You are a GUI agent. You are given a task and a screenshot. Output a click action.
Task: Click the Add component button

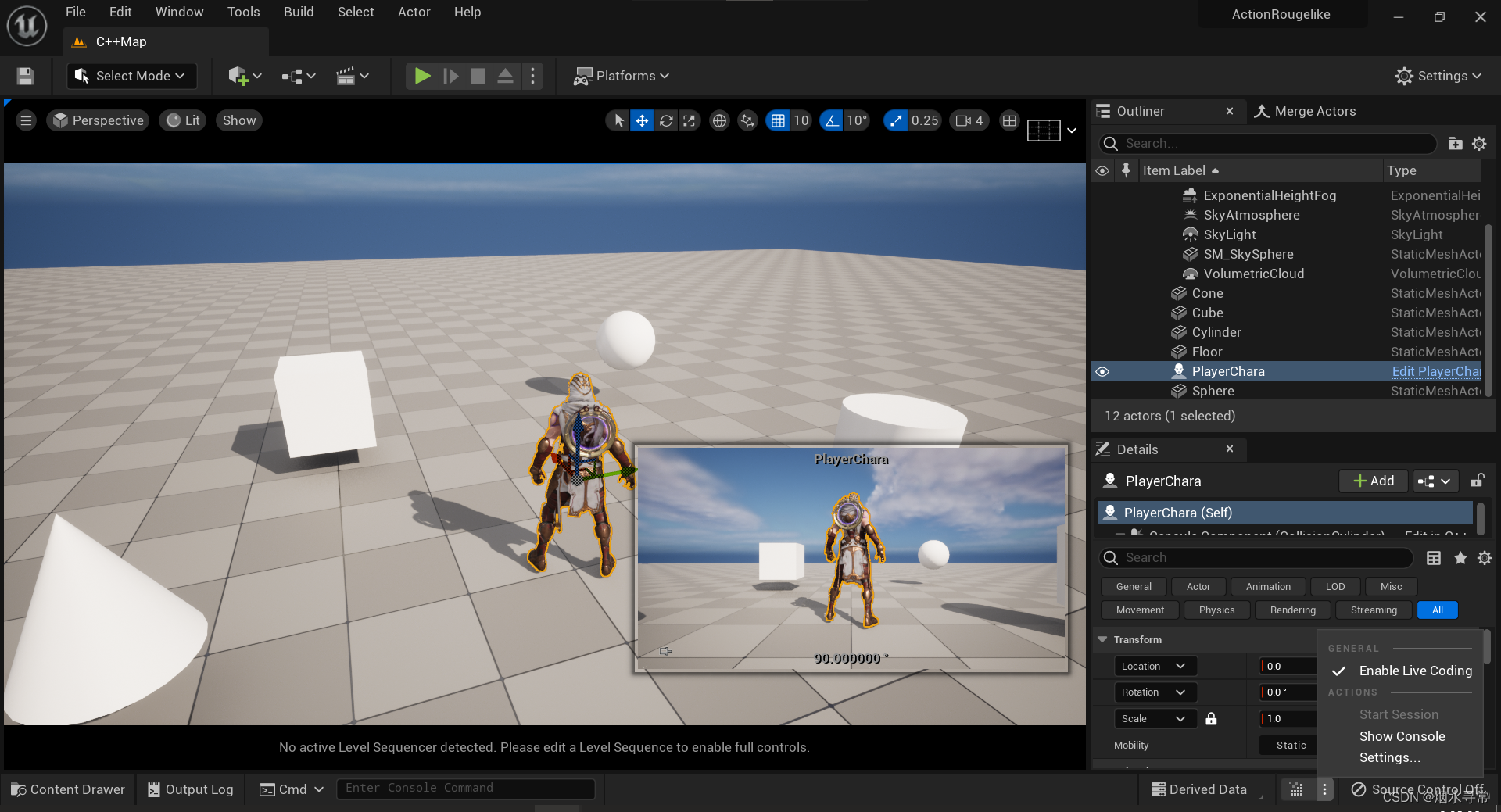coord(1373,481)
